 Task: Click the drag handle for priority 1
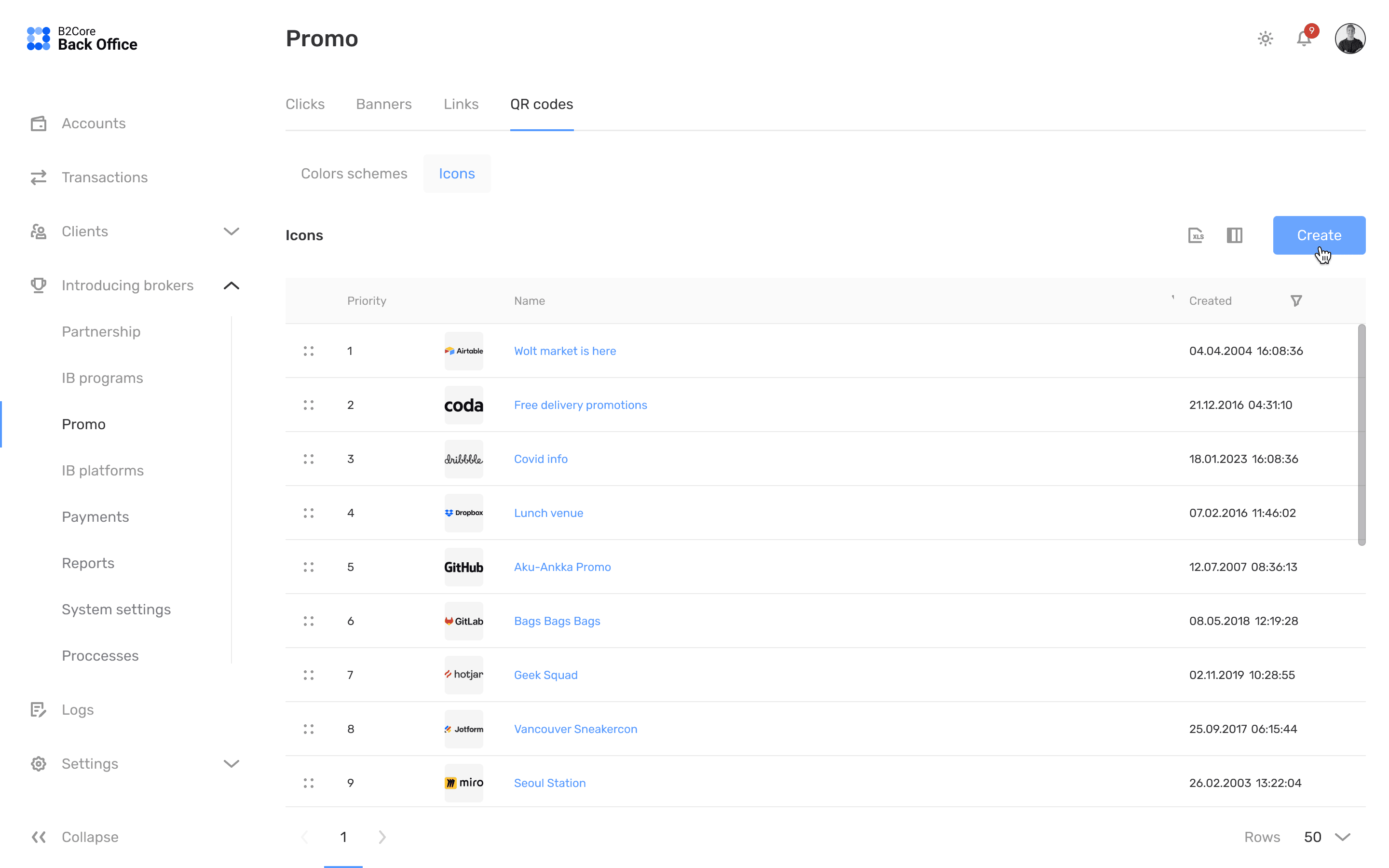[309, 351]
